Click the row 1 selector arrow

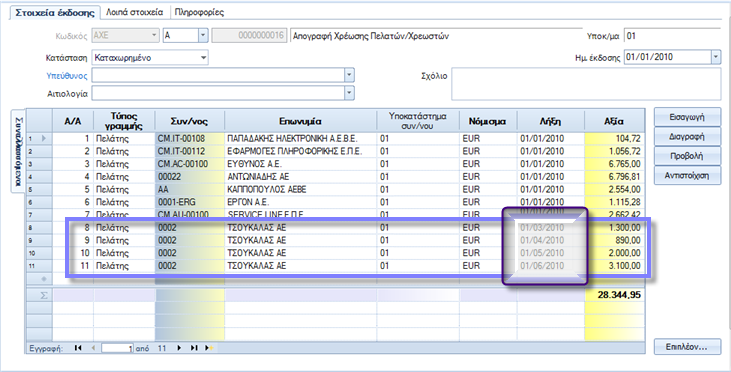[44, 138]
